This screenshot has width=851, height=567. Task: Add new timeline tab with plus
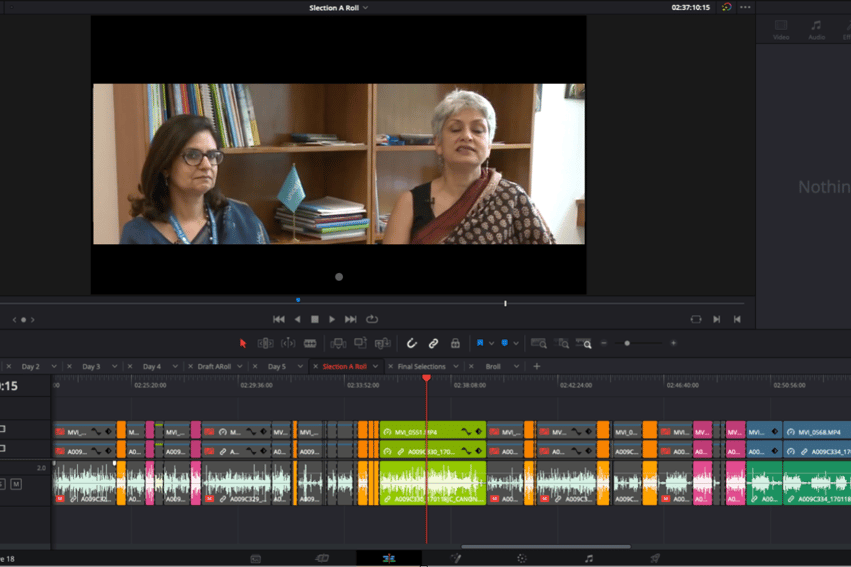536,367
